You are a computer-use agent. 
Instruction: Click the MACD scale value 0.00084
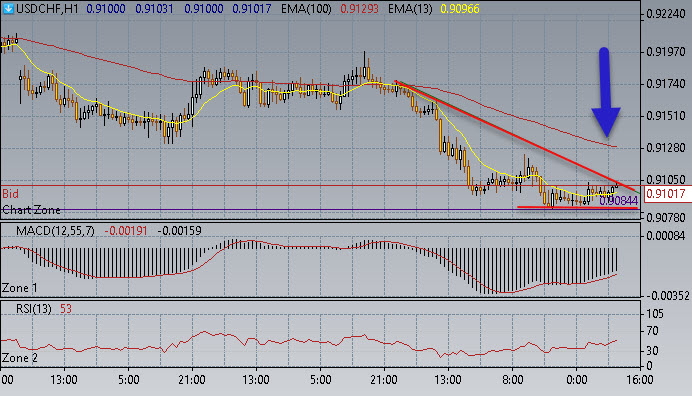tap(666, 236)
